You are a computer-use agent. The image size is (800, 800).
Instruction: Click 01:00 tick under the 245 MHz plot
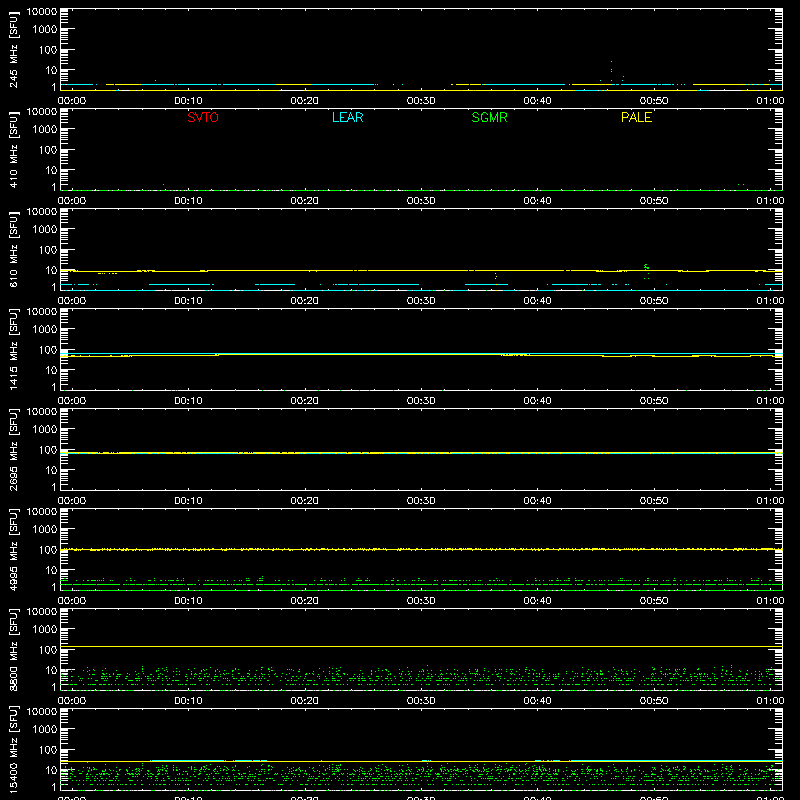770,101
